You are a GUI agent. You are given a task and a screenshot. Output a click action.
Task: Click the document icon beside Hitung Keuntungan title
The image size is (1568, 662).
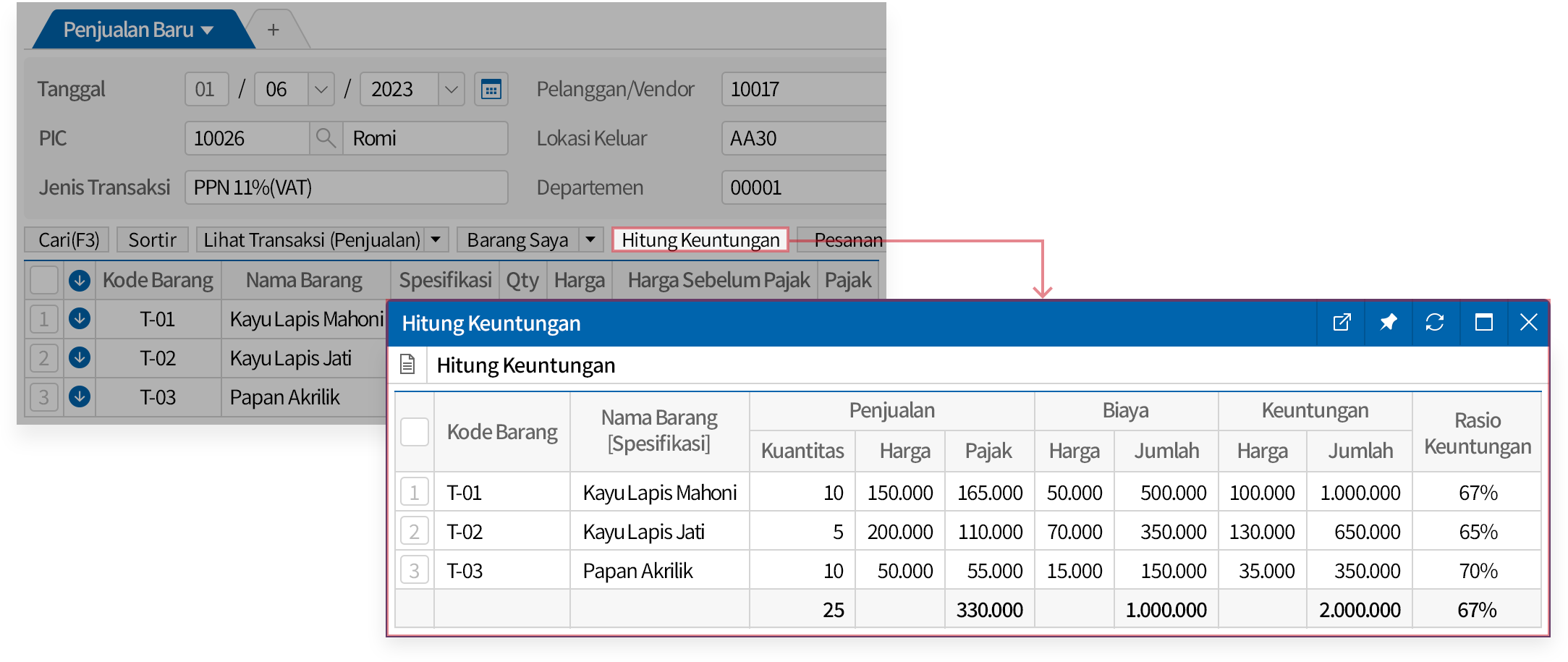407,365
